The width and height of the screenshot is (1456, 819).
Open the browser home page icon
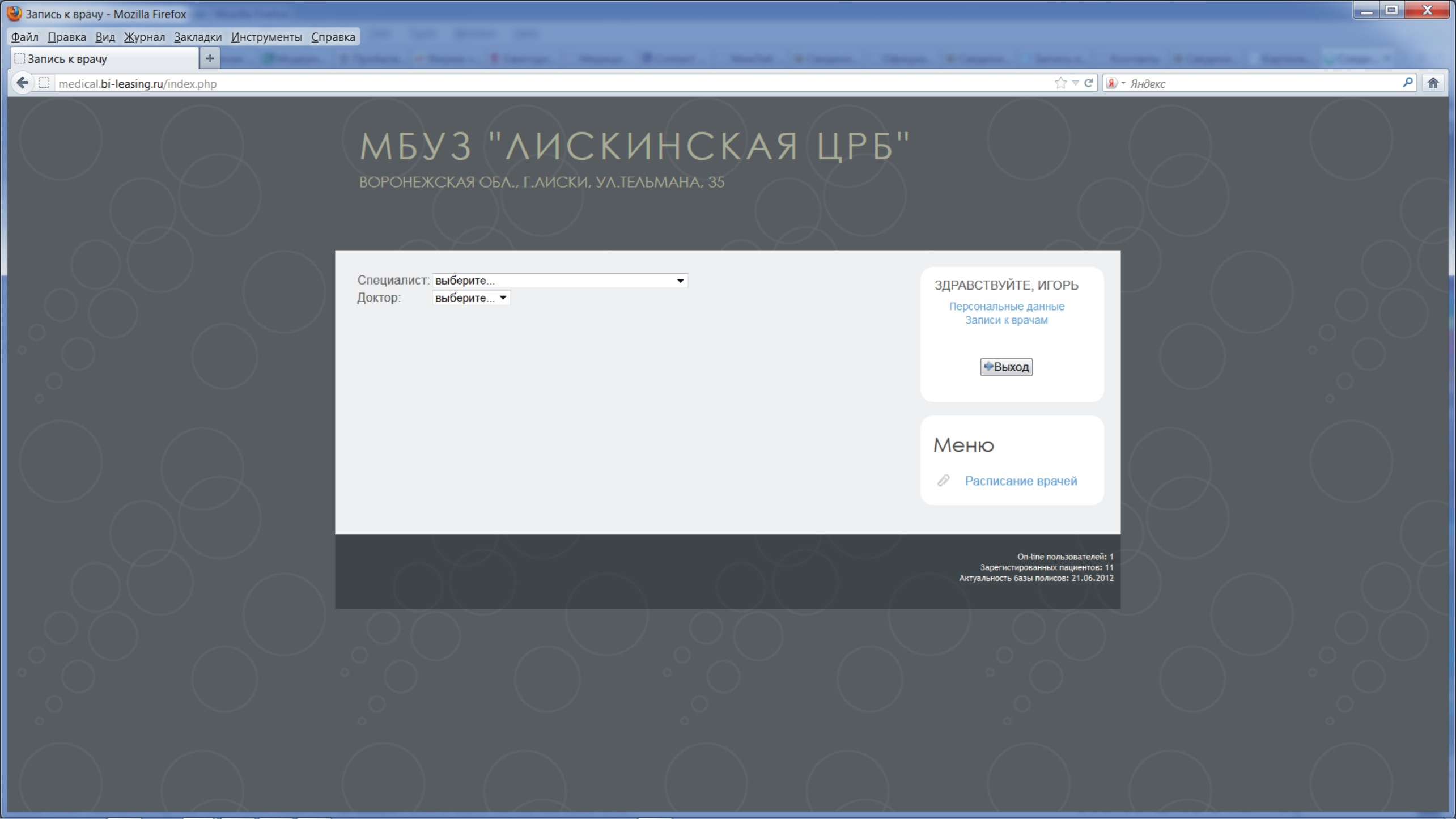click(1433, 83)
